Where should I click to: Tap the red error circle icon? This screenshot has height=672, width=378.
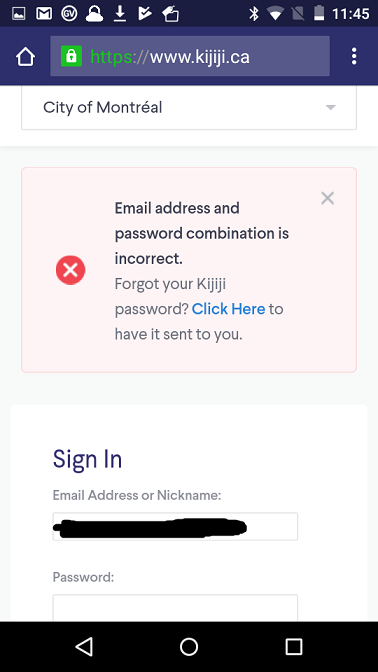(x=71, y=270)
